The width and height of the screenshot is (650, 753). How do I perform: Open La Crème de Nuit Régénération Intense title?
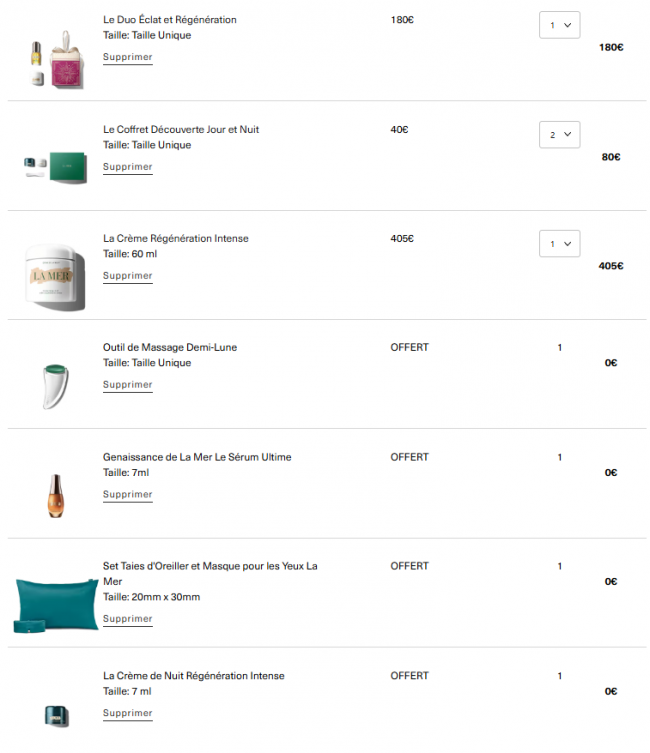click(193, 676)
